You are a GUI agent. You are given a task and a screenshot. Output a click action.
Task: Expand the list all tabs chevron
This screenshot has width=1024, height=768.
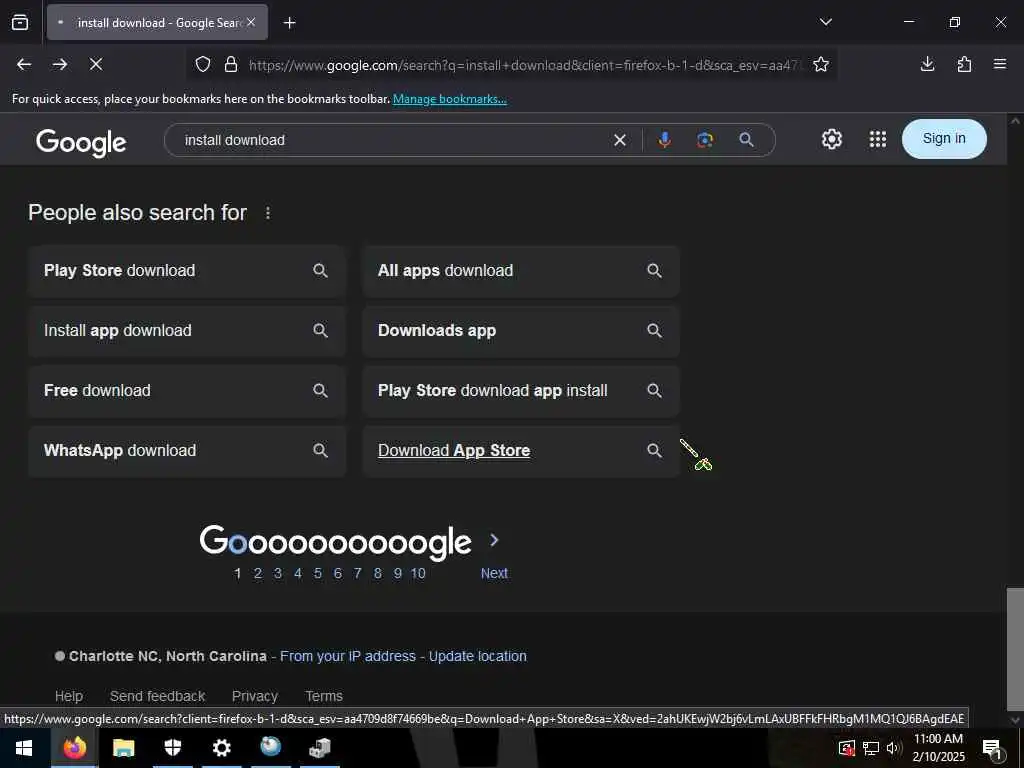pyautogui.click(x=825, y=22)
